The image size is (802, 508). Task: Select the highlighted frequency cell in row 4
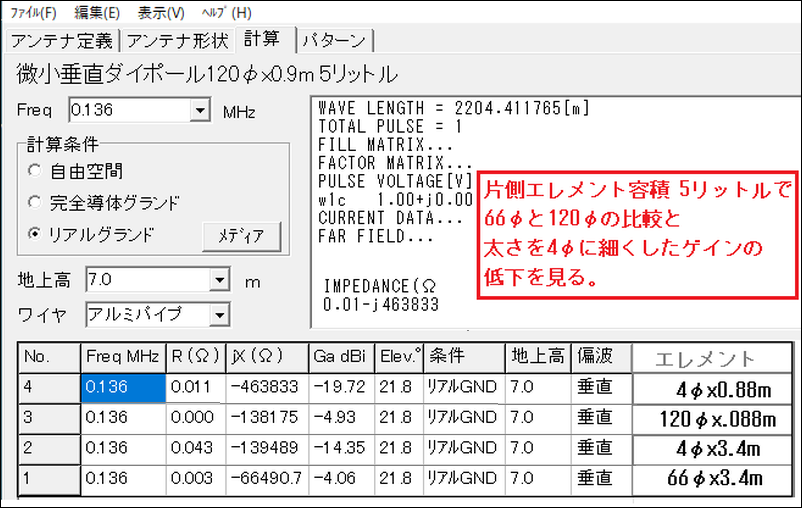tap(122, 388)
